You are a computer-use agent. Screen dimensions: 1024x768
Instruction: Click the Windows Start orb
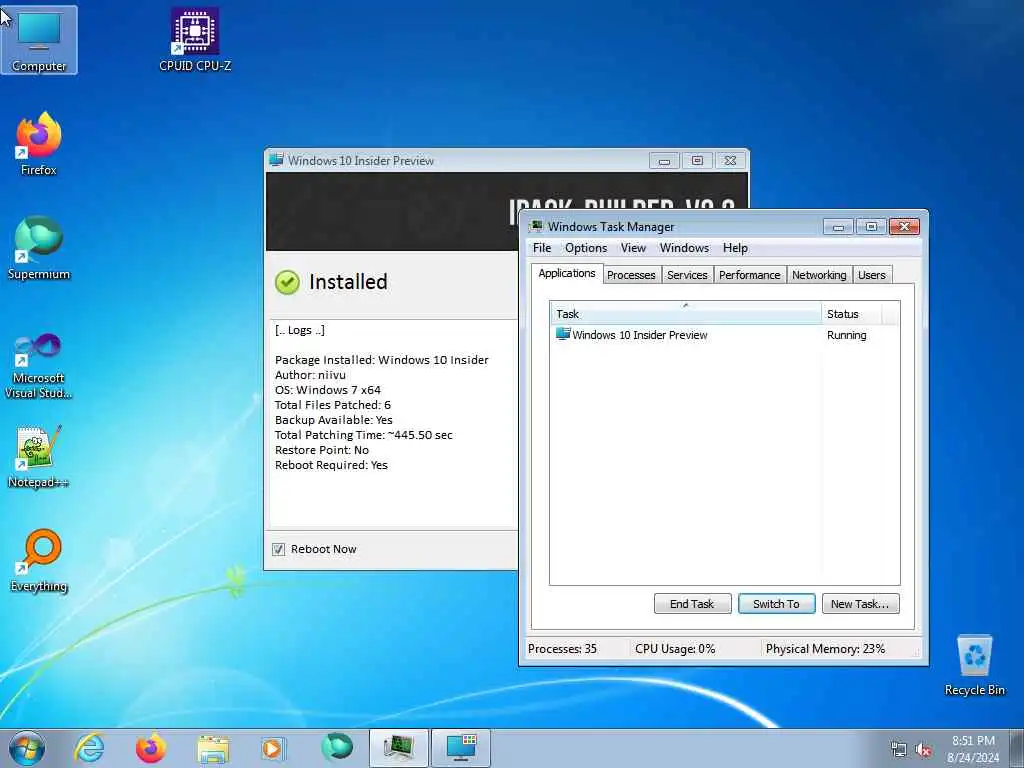(x=27, y=748)
